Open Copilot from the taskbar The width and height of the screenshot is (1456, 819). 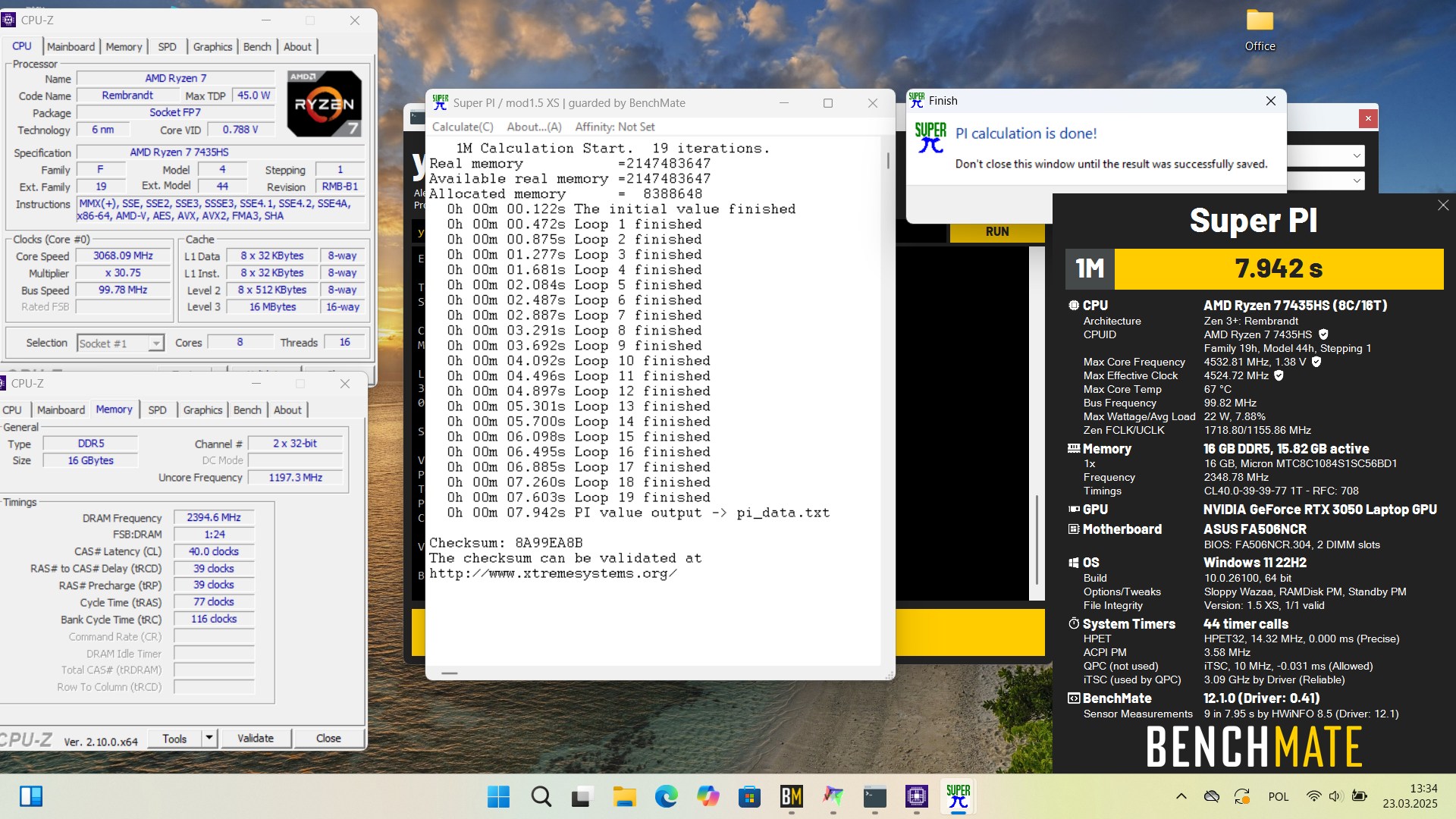(708, 796)
